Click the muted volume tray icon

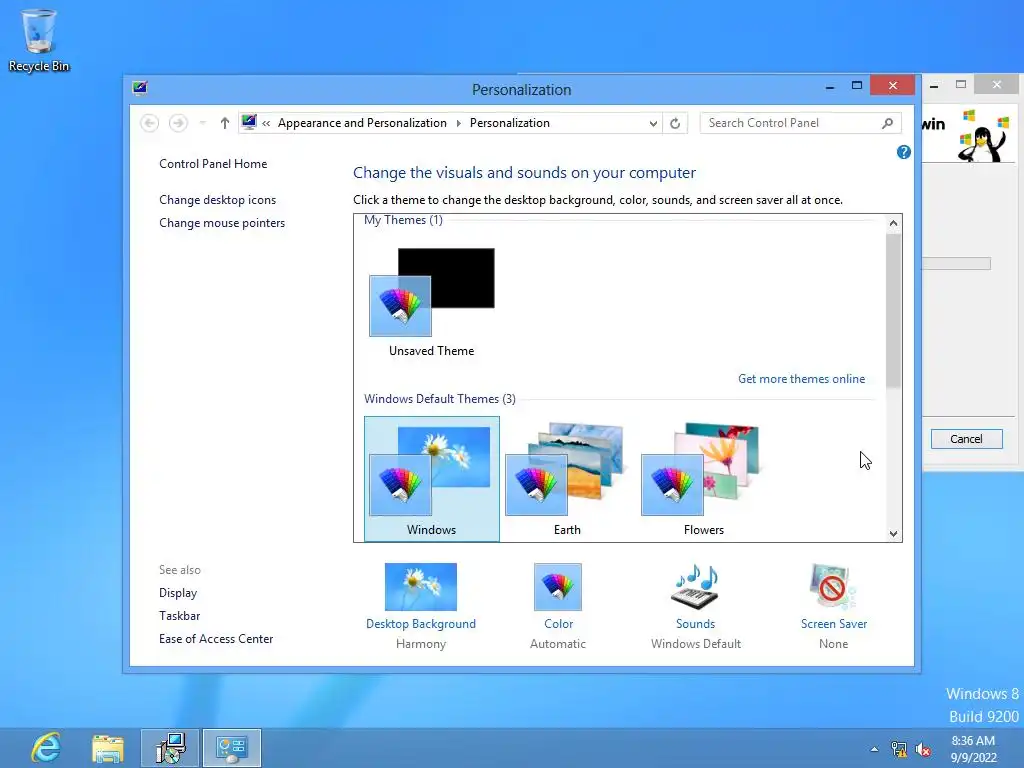(923, 749)
